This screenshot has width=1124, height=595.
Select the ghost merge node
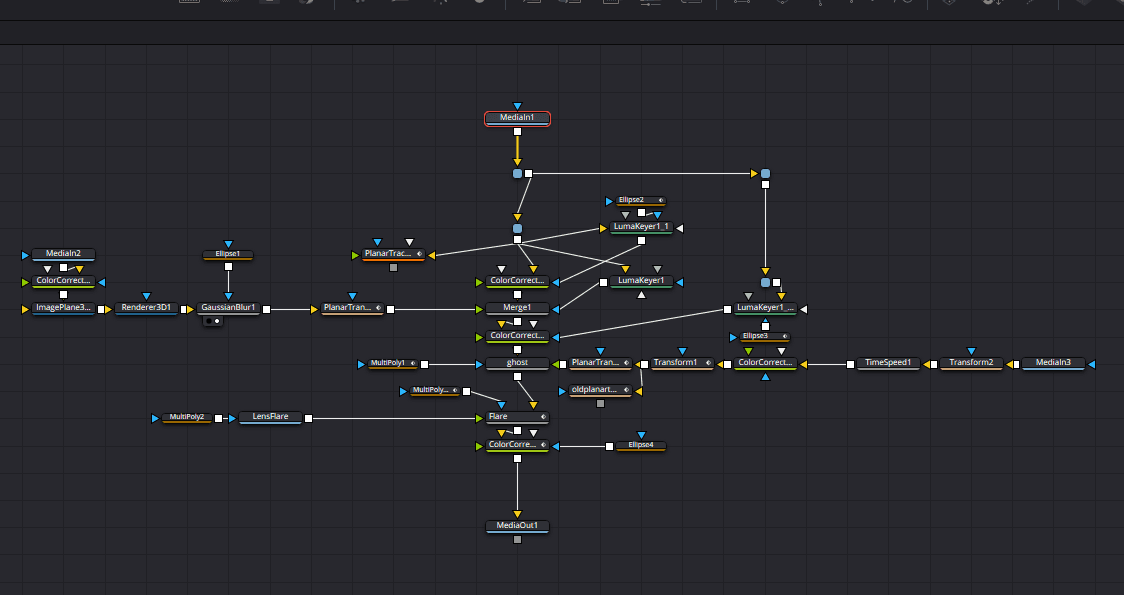(517, 363)
